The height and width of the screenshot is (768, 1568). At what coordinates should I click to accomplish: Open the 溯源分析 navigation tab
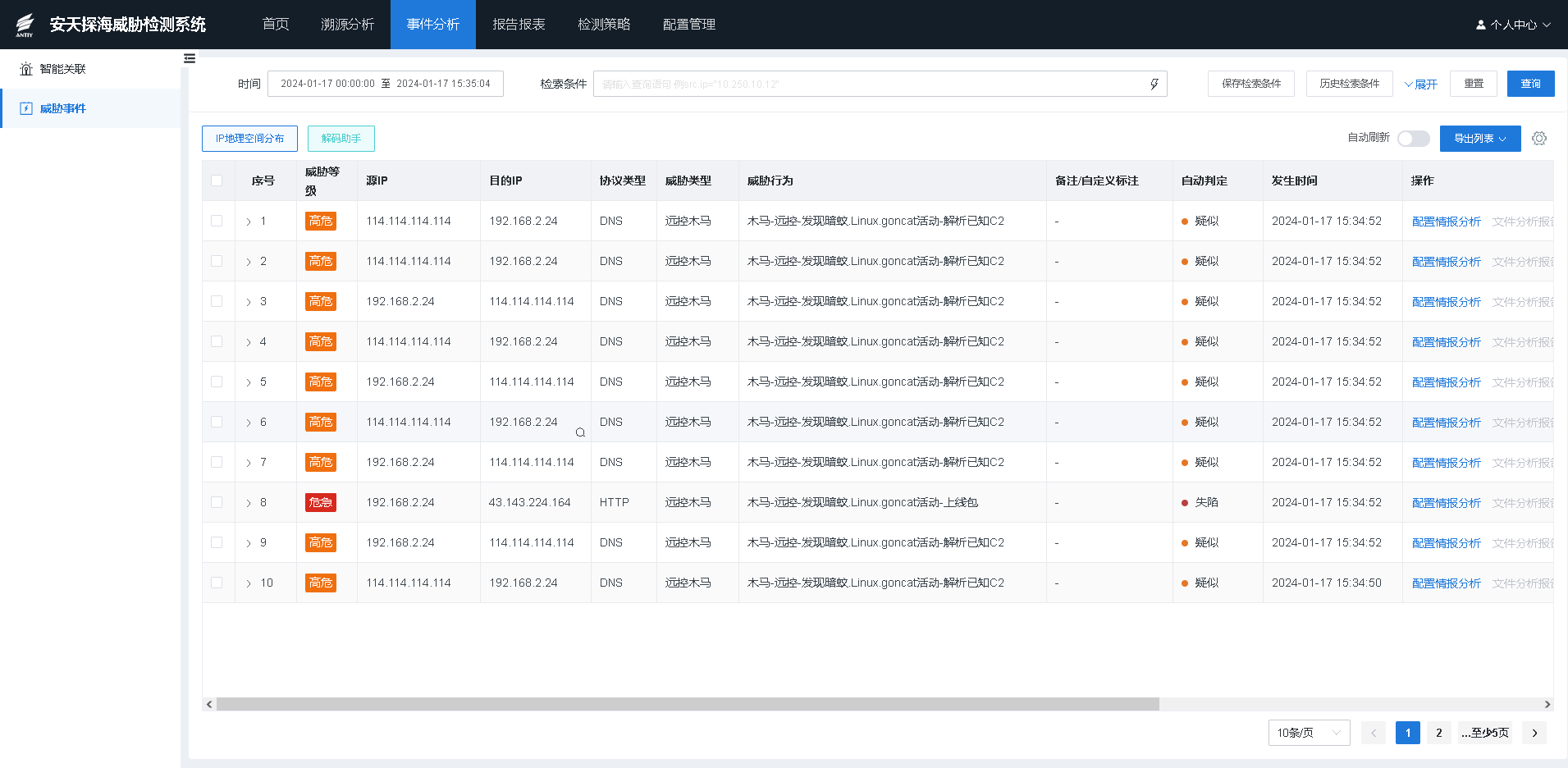[x=348, y=25]
